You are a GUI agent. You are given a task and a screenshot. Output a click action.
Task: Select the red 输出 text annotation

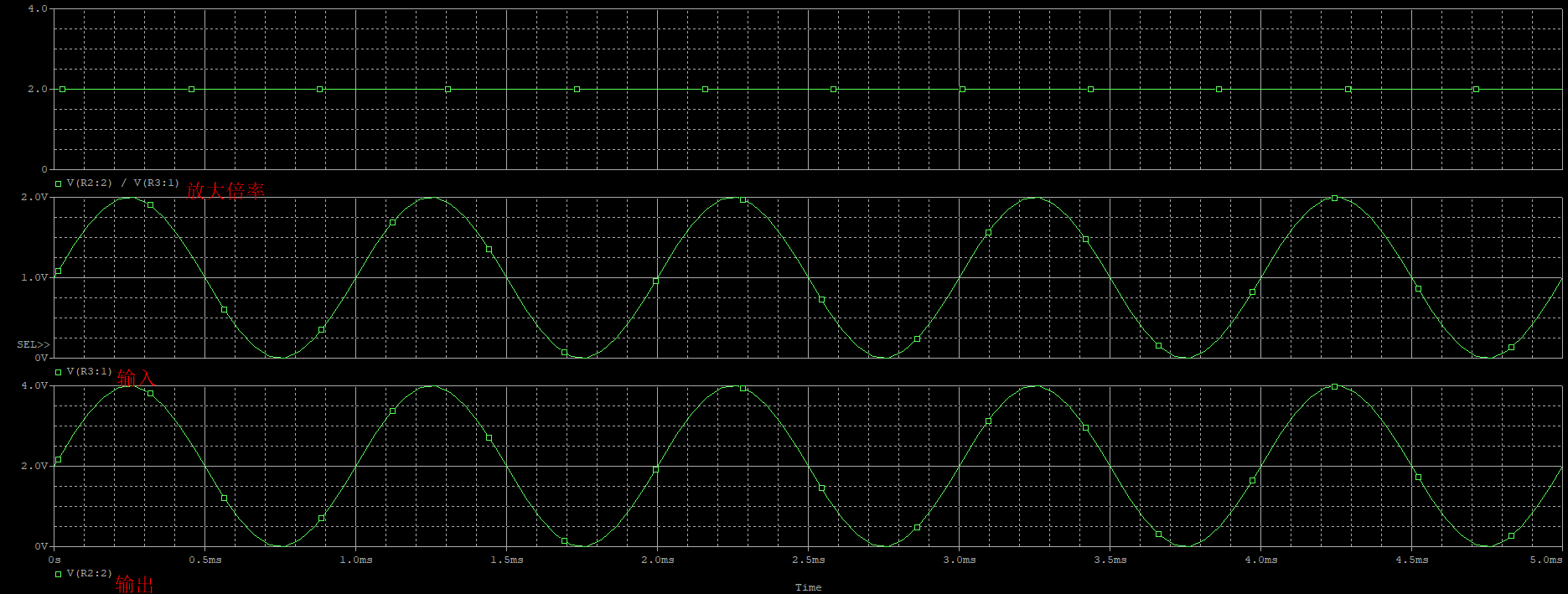point(135,584)
